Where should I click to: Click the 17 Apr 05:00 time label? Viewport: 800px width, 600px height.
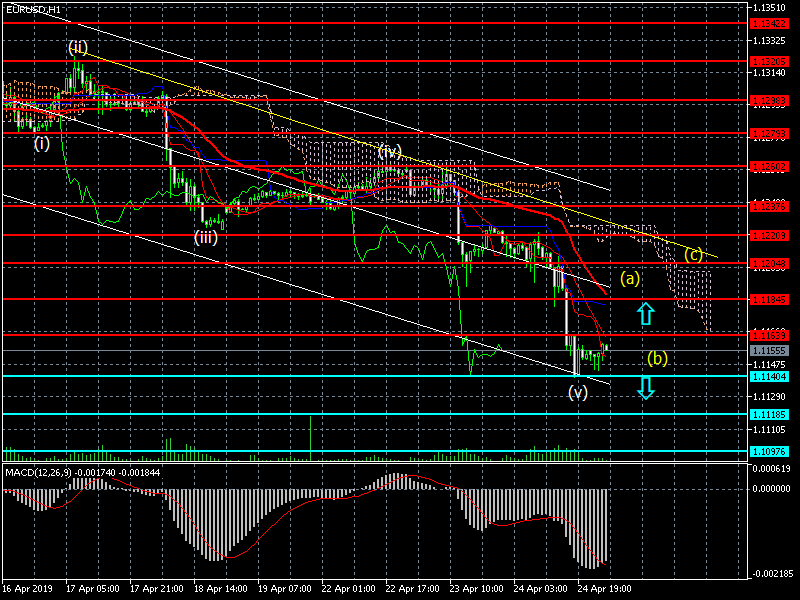(93, 589)
